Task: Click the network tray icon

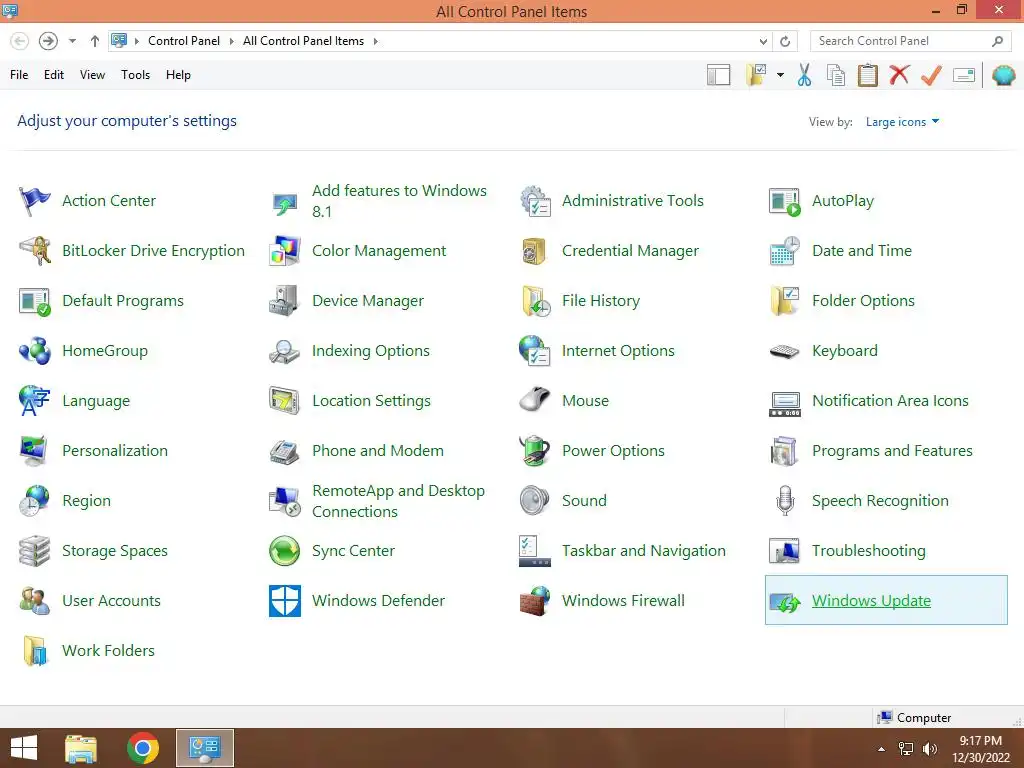Action: (906, 749)
